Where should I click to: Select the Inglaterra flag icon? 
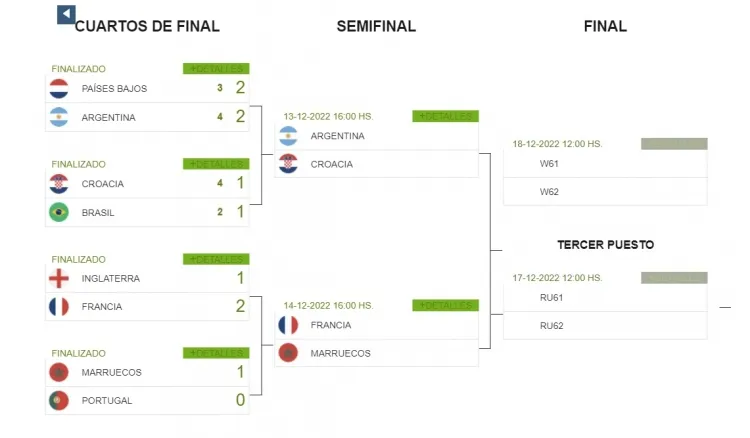pos(59,278)
